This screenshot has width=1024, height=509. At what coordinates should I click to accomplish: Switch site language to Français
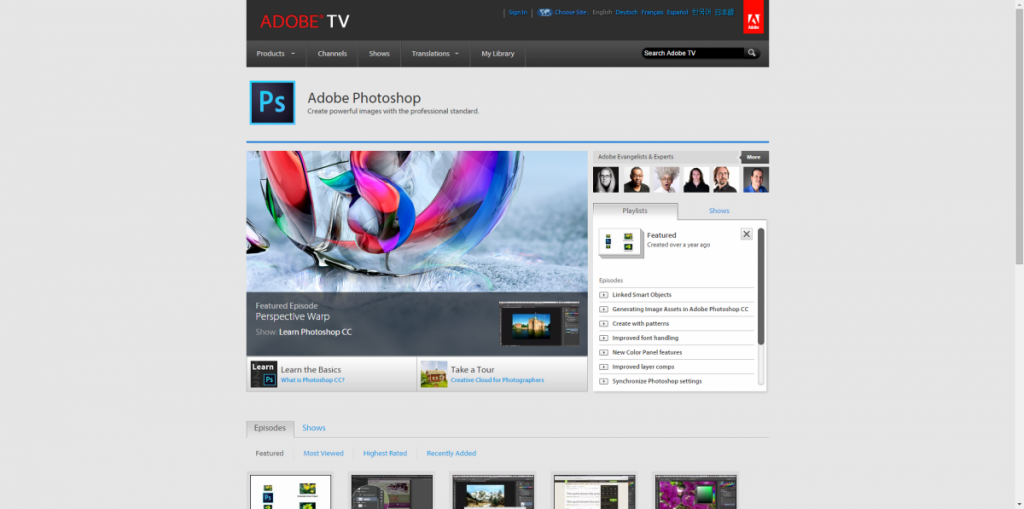tap(652, 12)
